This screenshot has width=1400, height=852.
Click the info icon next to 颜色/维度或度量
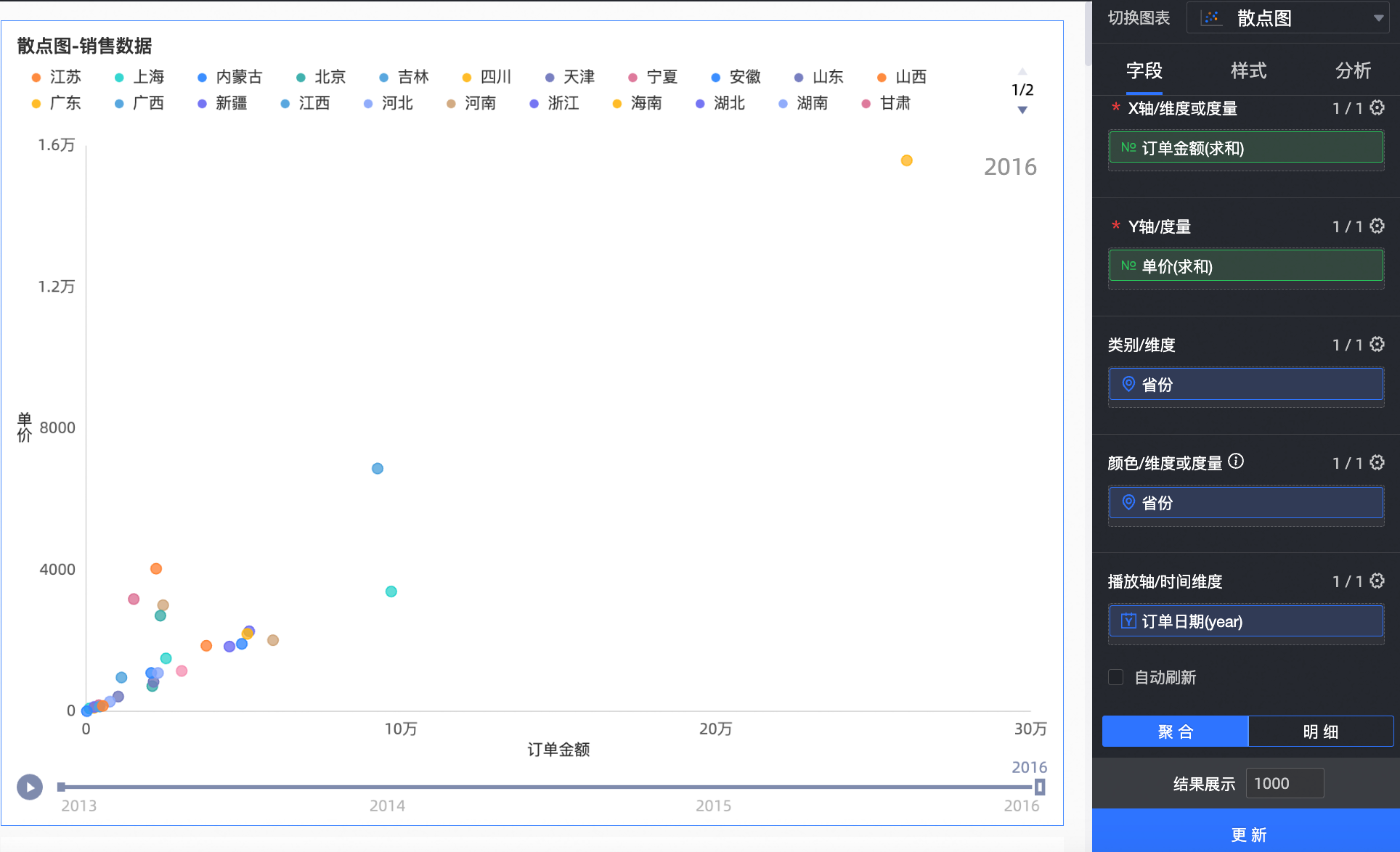[x=1236, y=462]
